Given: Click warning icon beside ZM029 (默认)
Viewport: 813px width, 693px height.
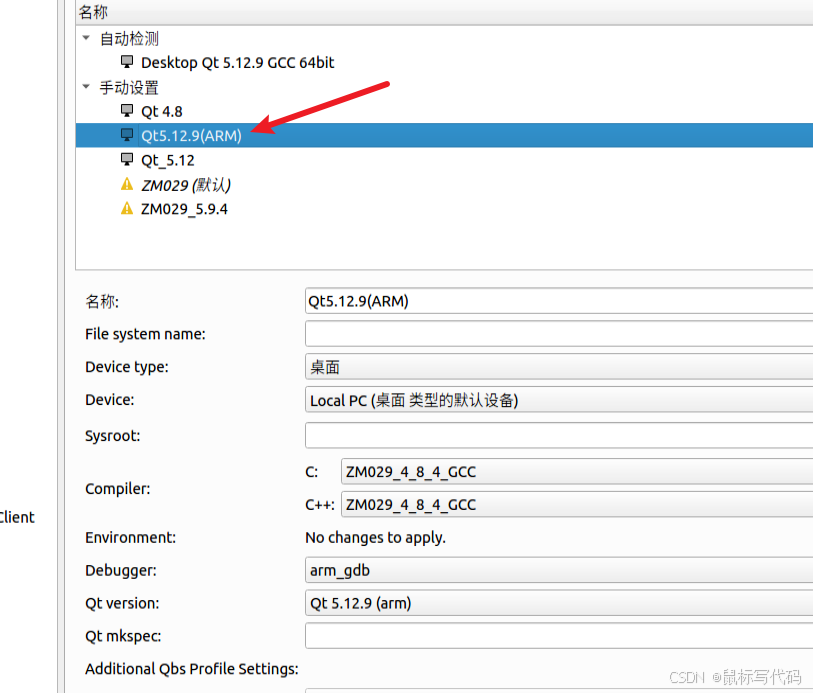Looking at the screenshot, I should click(127, 184).
